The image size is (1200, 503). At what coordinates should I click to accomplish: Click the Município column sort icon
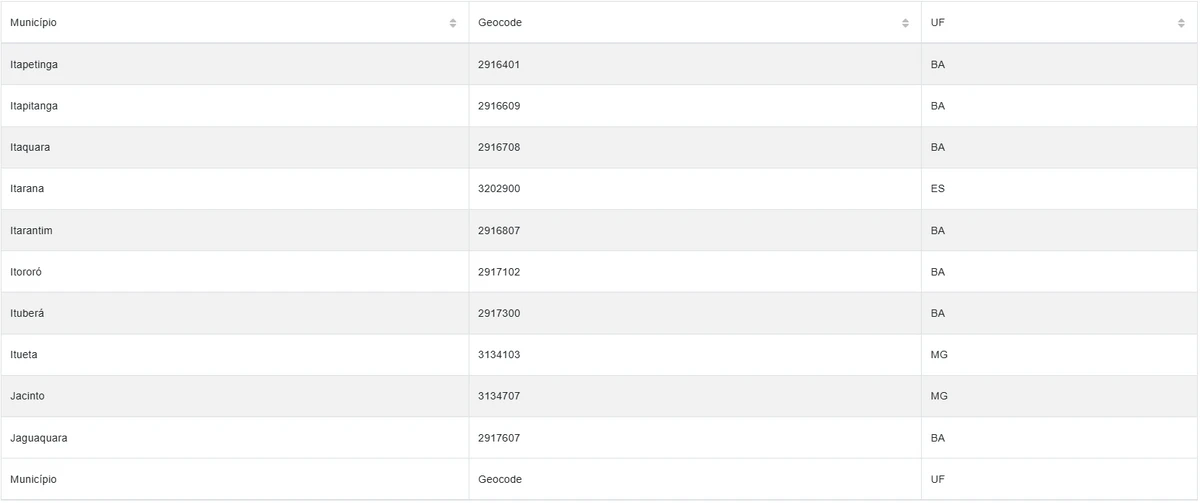coord(453,23)
